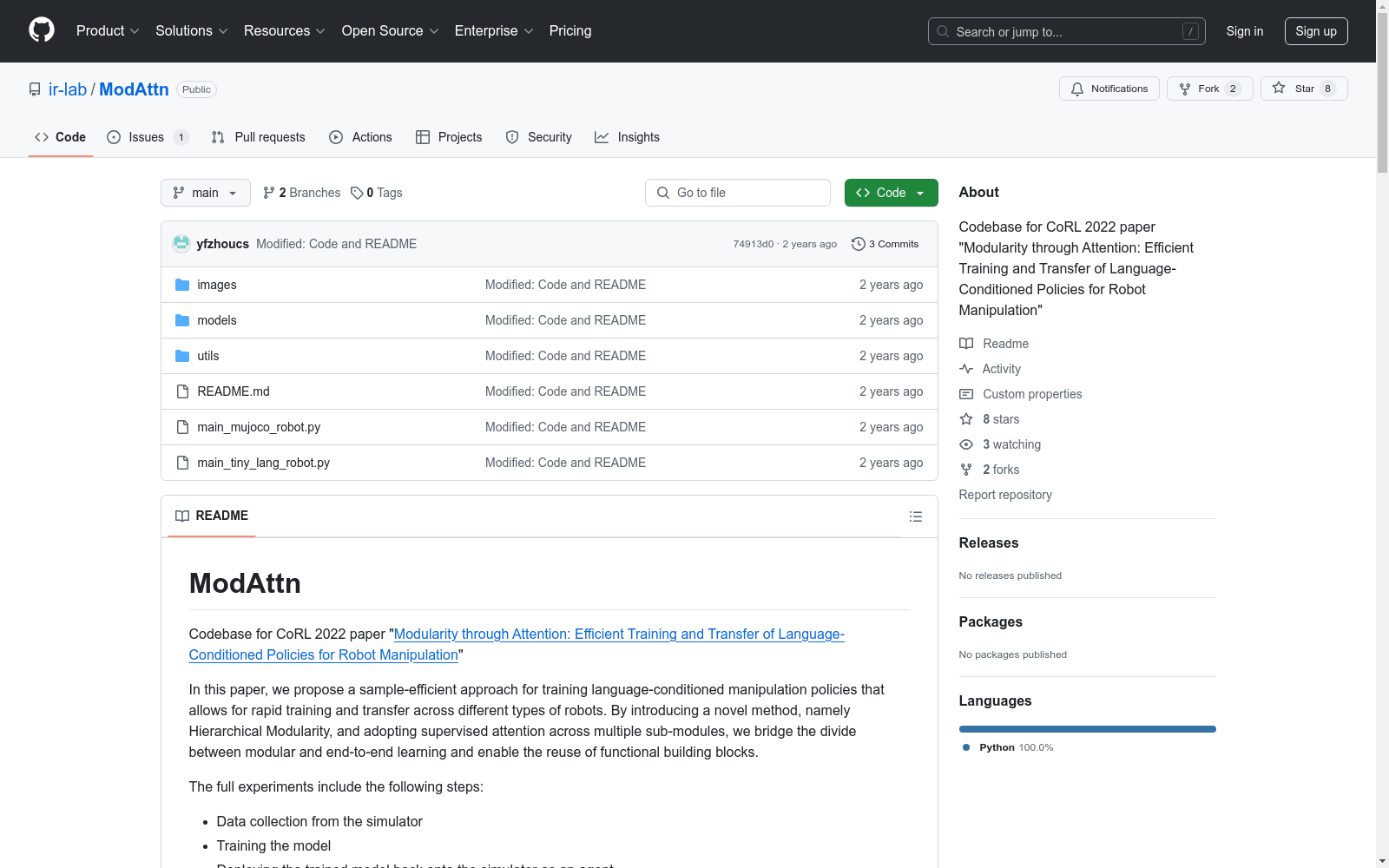
Task: Open the models folder name
Action: point(217,320)
